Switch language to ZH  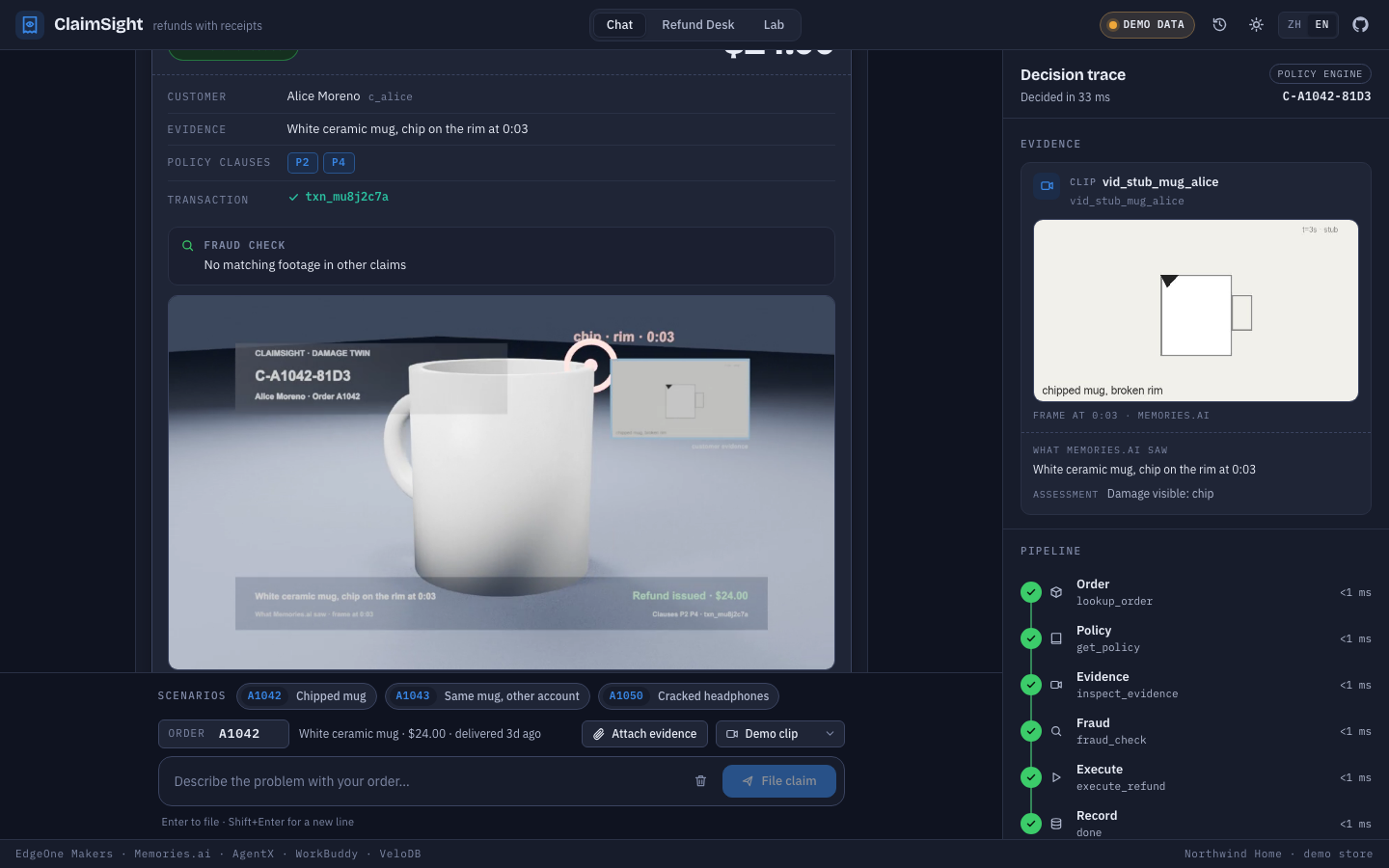click(1294, 25)
